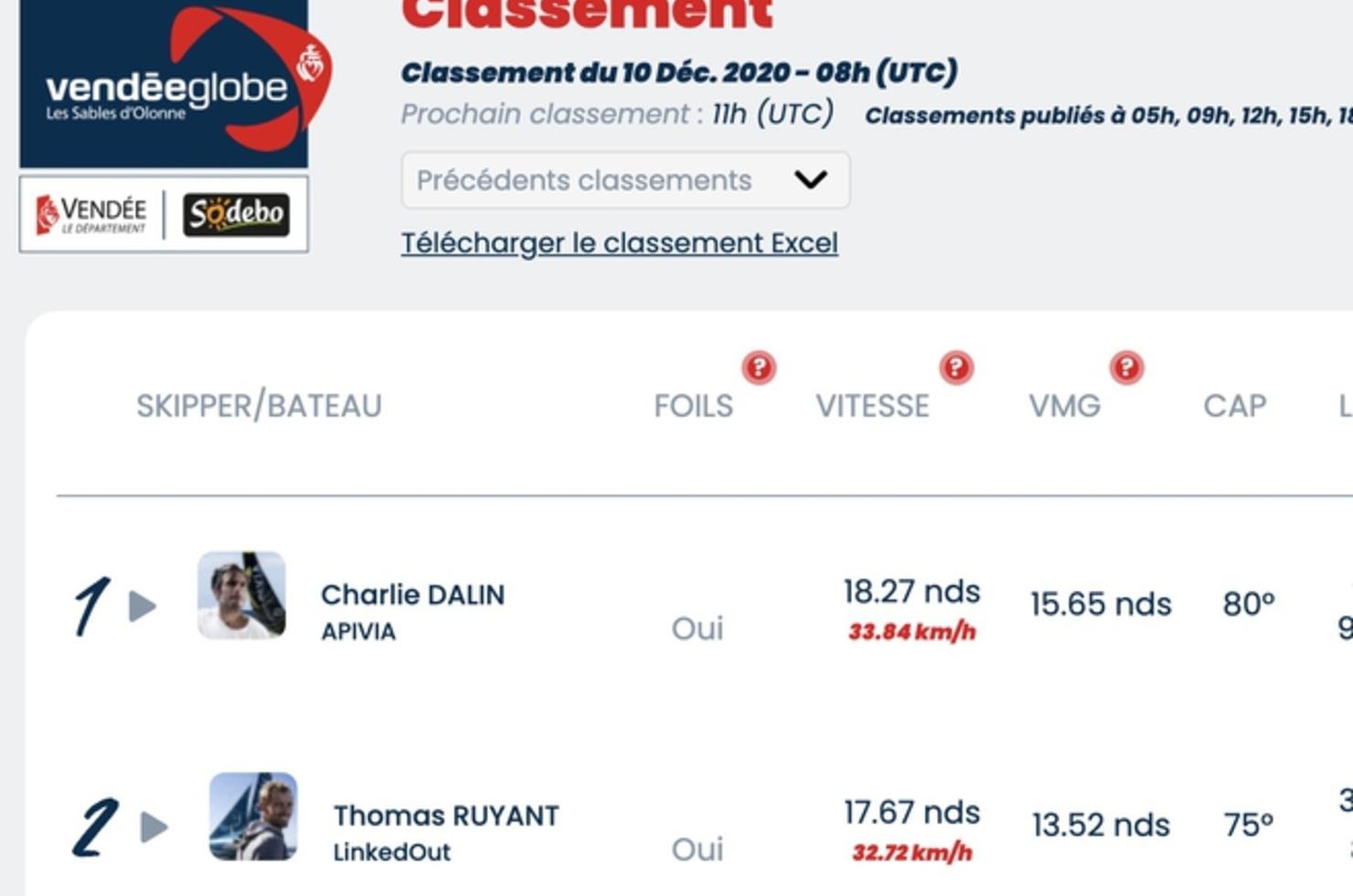Select the SKIPPER/BATEAU column header
Viewport: 1353px width, 896px height.
tap(259, 405)
